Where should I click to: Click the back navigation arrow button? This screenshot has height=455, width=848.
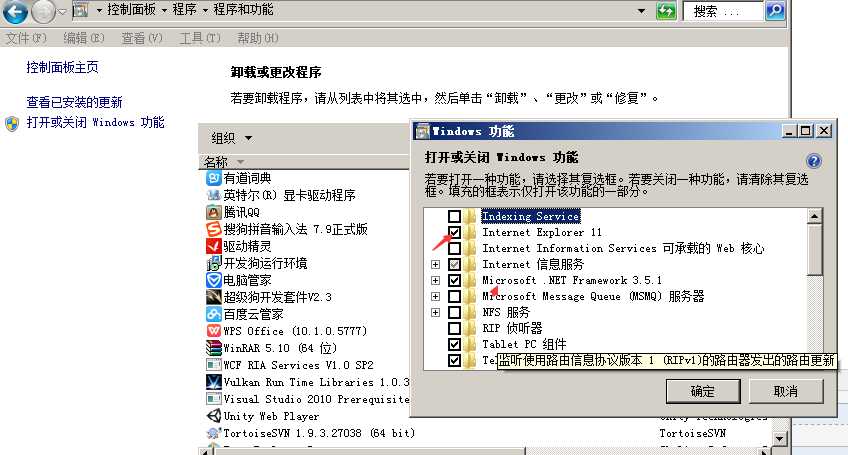15,11
